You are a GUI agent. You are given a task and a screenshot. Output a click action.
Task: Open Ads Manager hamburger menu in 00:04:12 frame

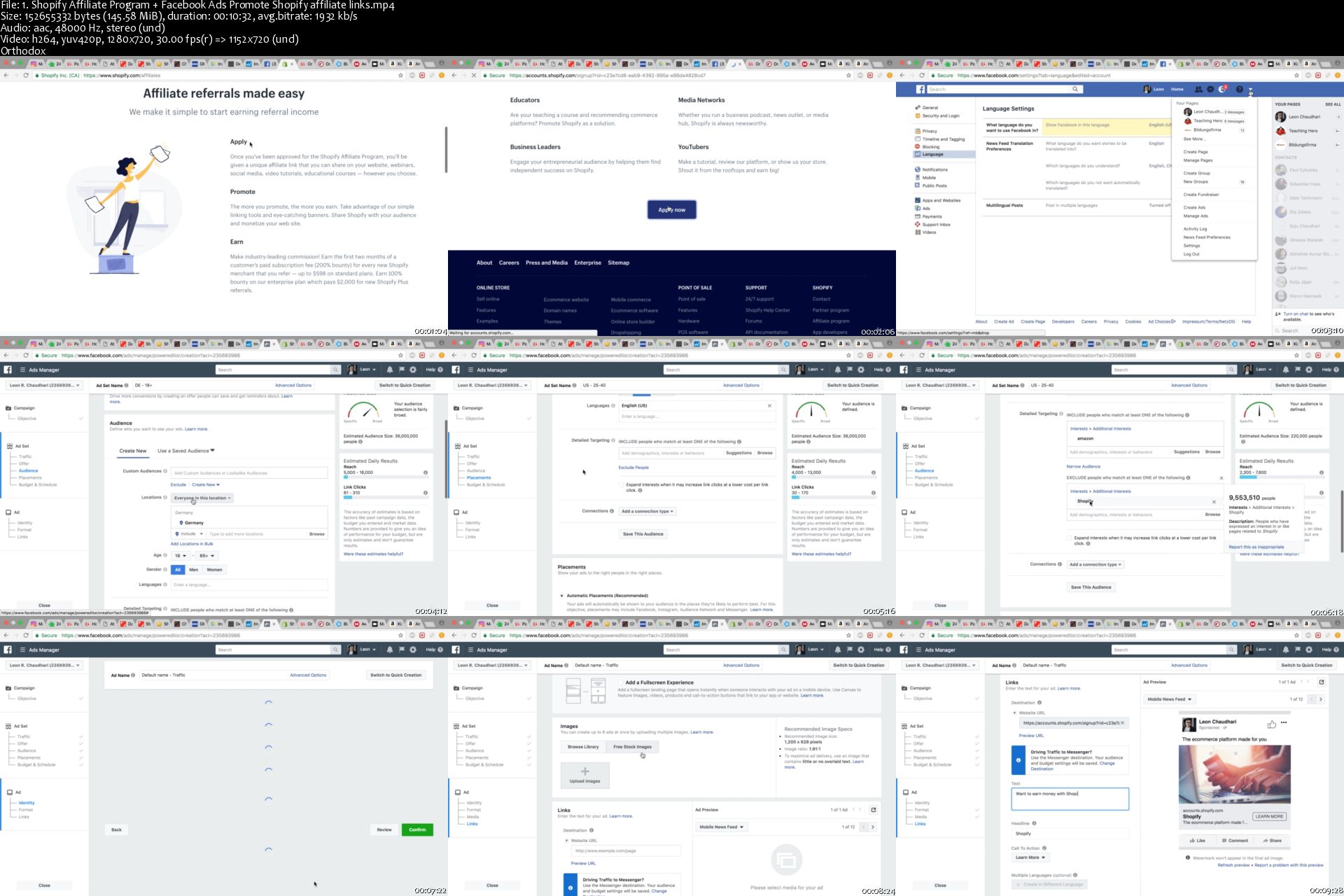pyautogui.click(x=22, y=370)
